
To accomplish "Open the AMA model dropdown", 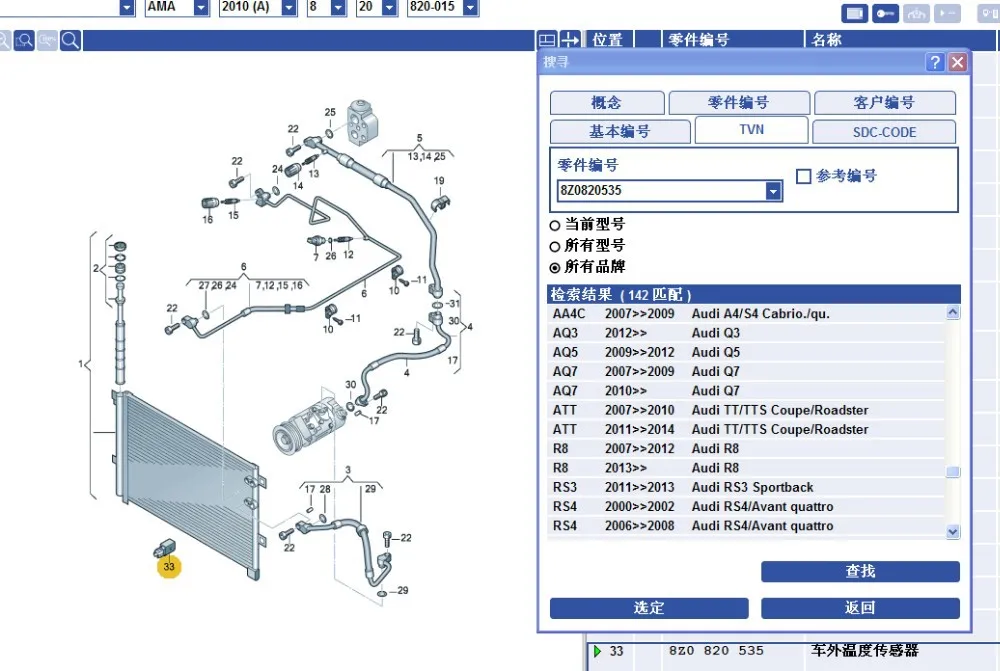I will point(202,8).
